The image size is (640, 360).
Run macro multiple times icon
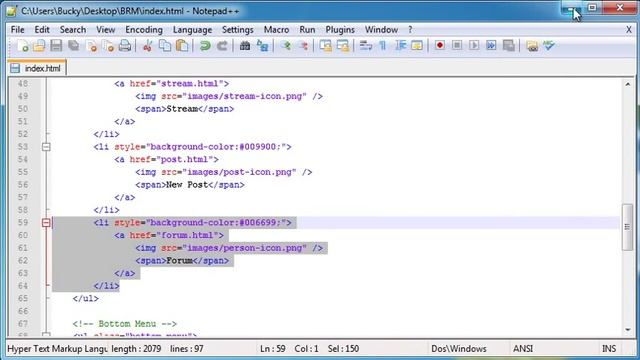491,45
